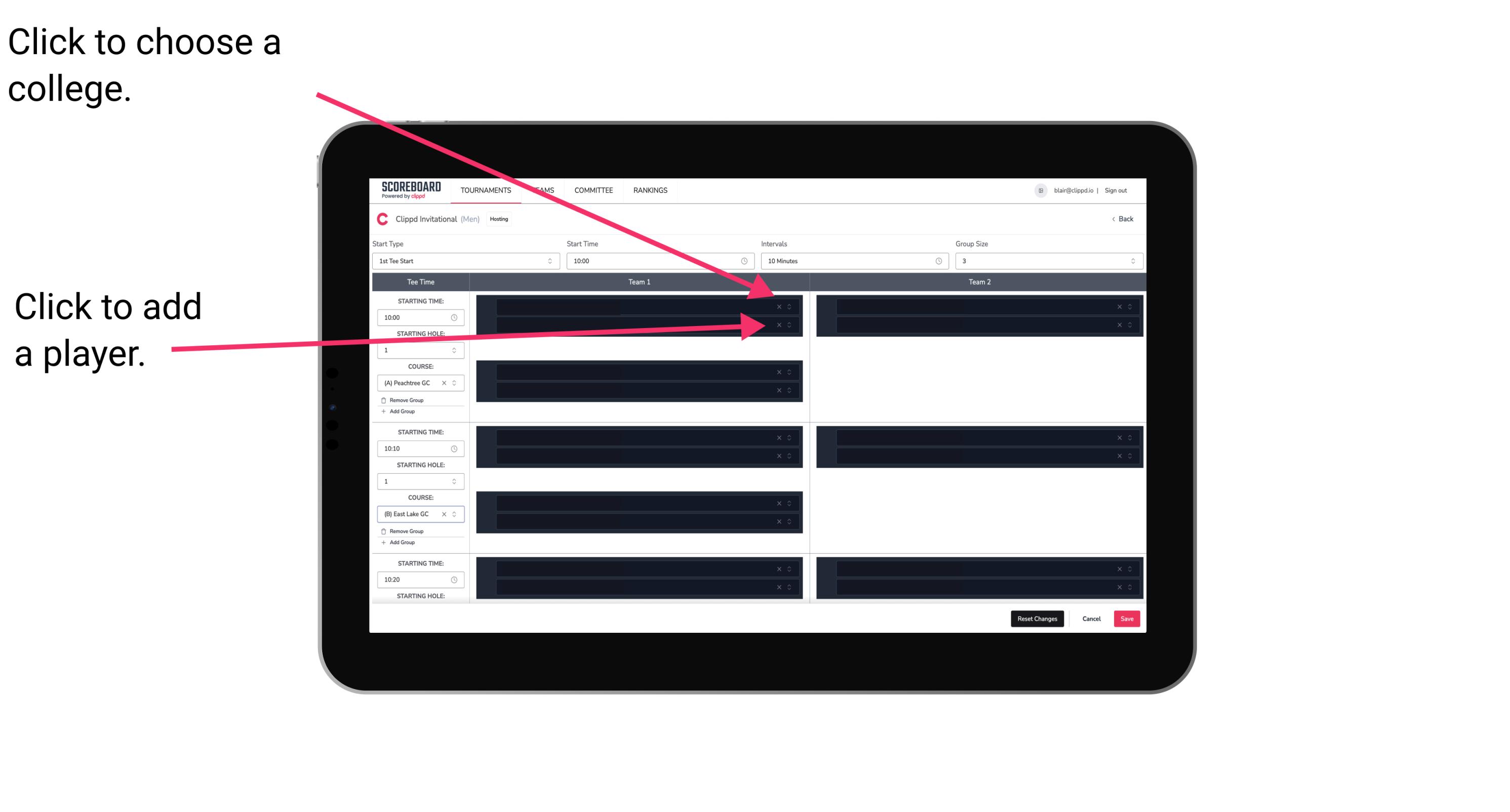The image size is (1510, 812).
Task: Click the RANKINGS tab
Action: pyautogui.click(x=651, y=190)
